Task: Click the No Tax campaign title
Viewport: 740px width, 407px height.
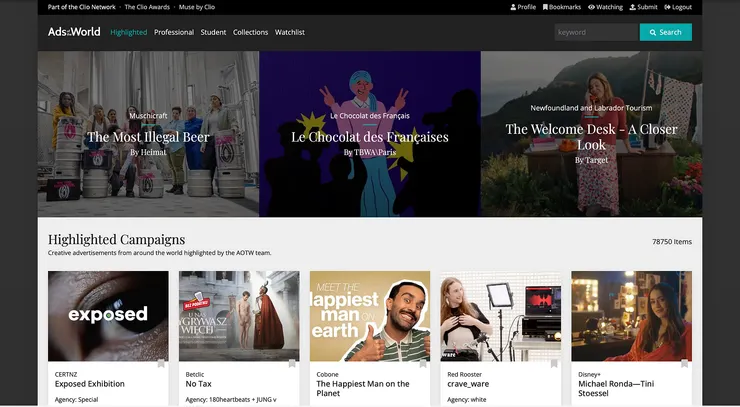Action: 199,384
